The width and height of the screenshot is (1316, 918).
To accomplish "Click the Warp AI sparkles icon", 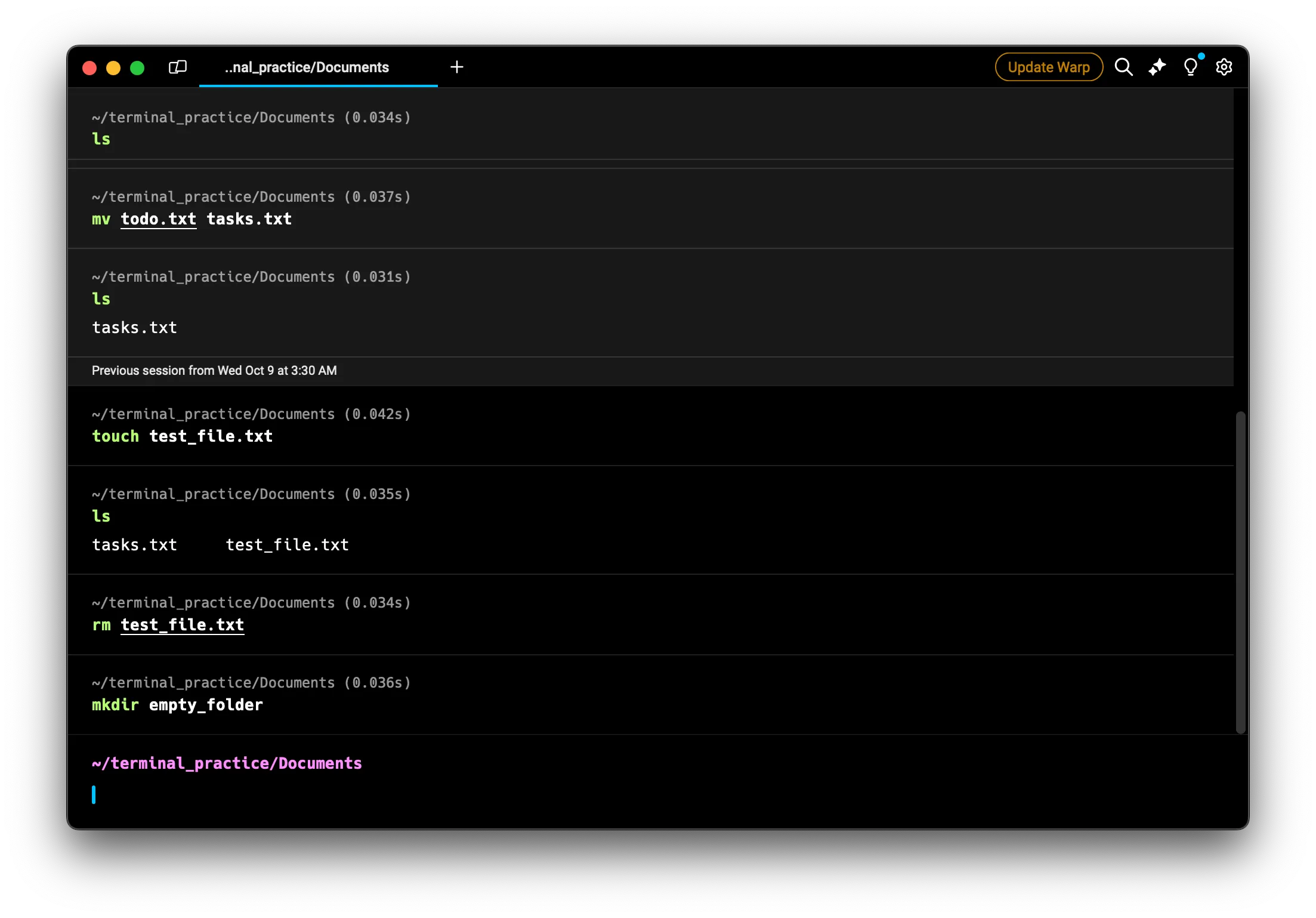I will pyautogui.click(x=1157, y=67).
